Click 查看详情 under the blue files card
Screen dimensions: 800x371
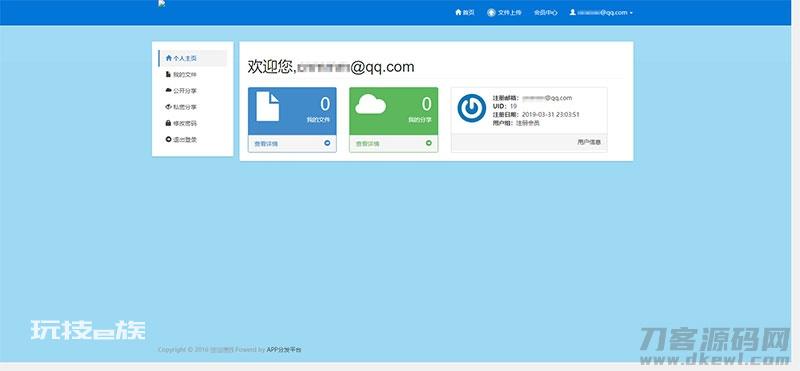pyautogui.click(x=266, y=144)
